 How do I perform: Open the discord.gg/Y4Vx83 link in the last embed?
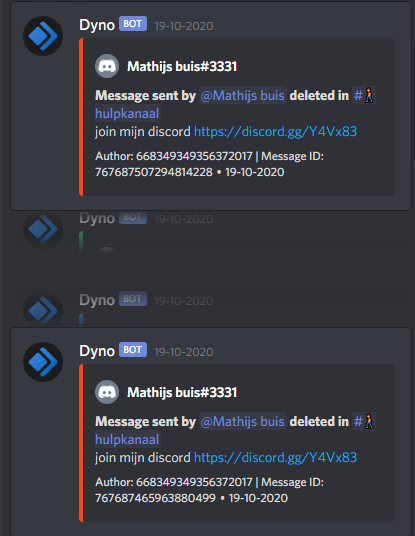pos(276,458)
